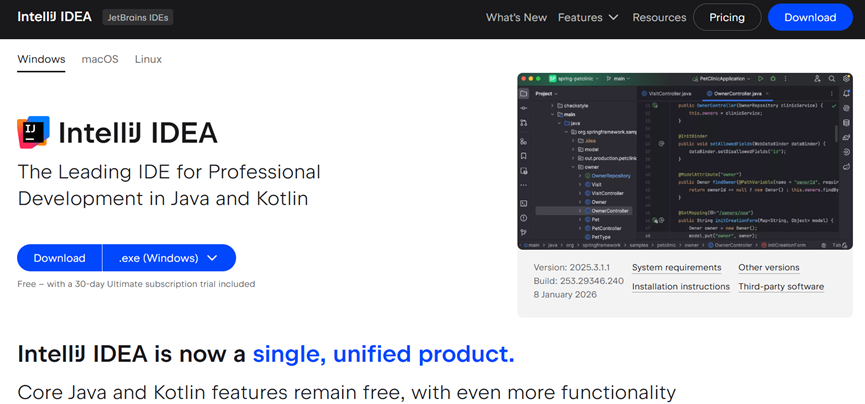Click the editor vertical scrollbar in IDE

coord(836,134)
